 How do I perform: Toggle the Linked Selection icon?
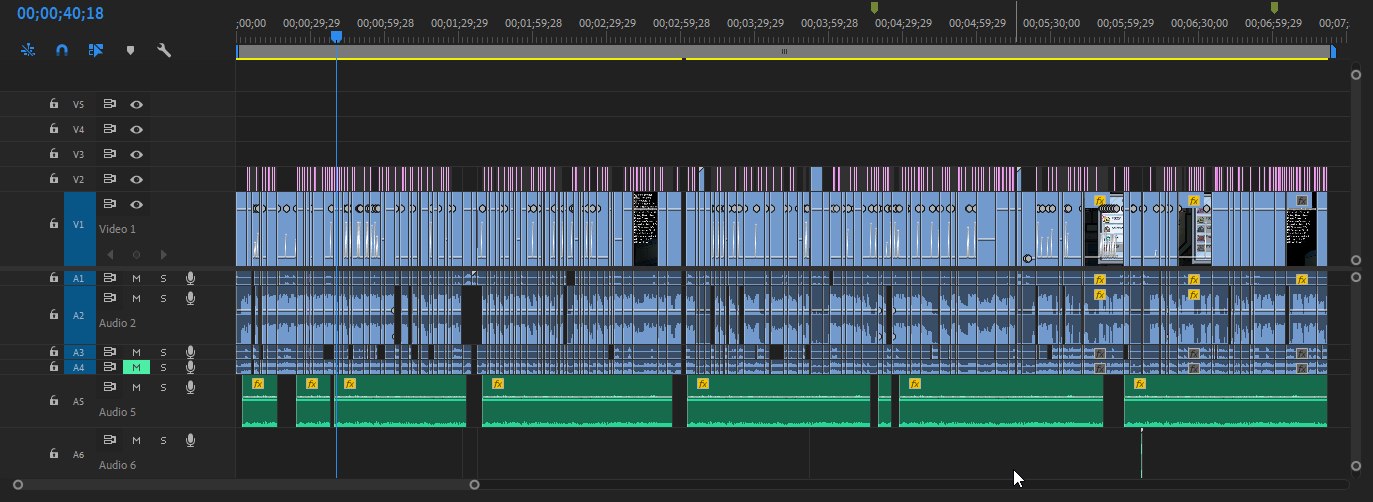coord(96,49)
